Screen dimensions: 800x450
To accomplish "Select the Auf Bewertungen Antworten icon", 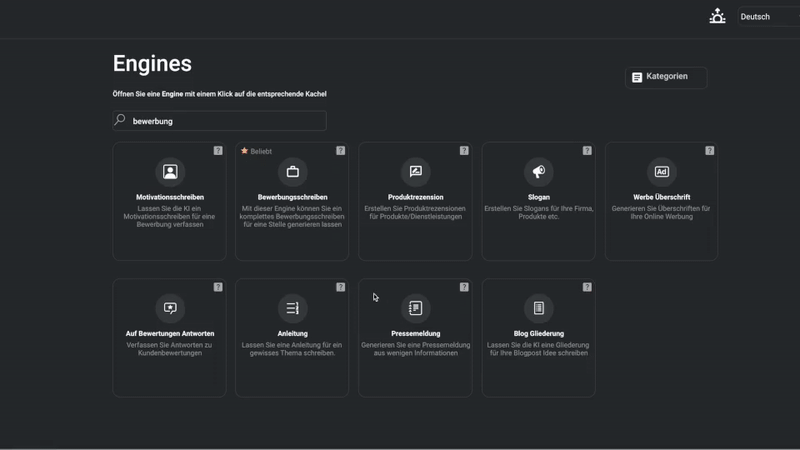I will 170,308.
